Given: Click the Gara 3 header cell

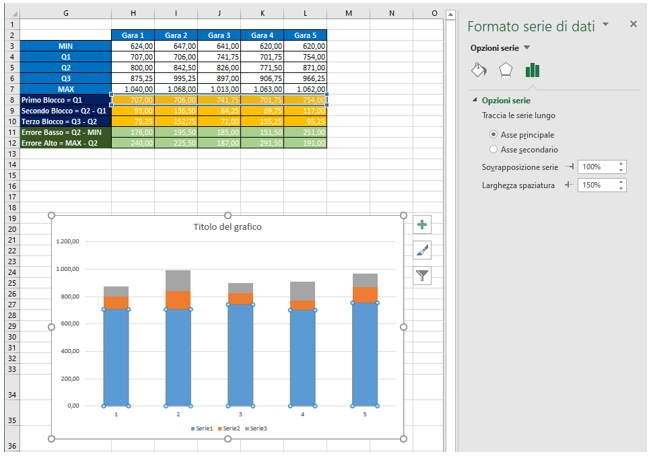Looking at the screenshot, I should [219, 35].
